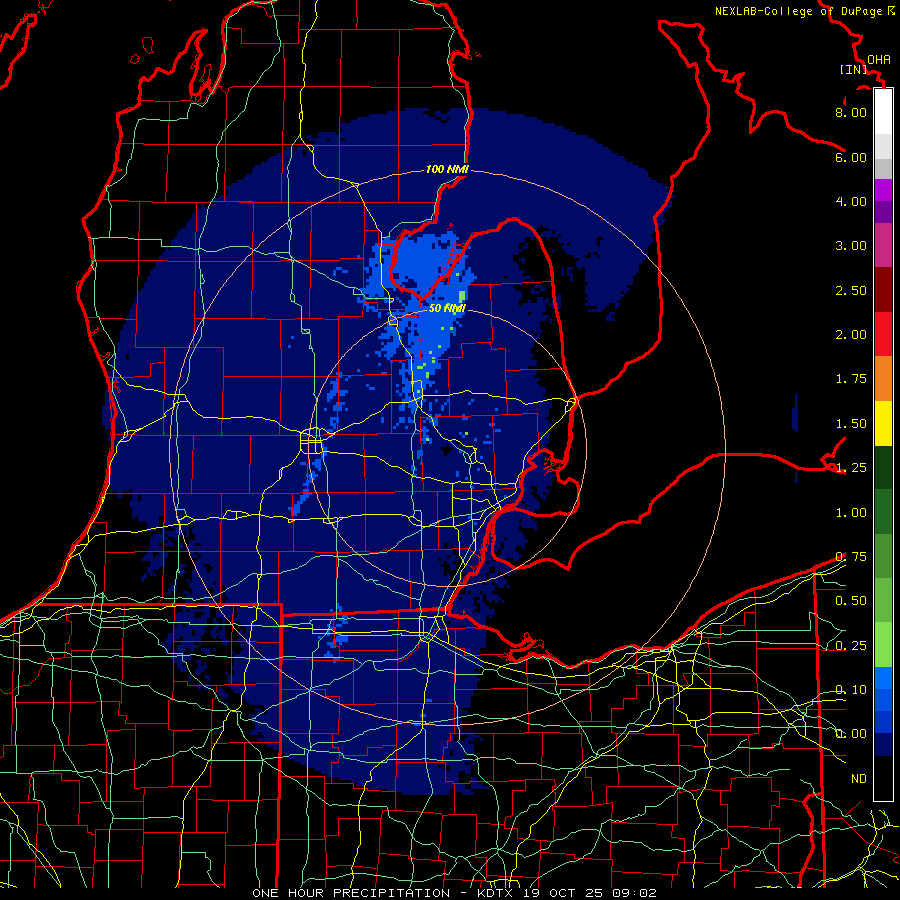This screenshot has height=900, width=900.
Task: Click the 1.00 scale value
Action: point(851,513)
